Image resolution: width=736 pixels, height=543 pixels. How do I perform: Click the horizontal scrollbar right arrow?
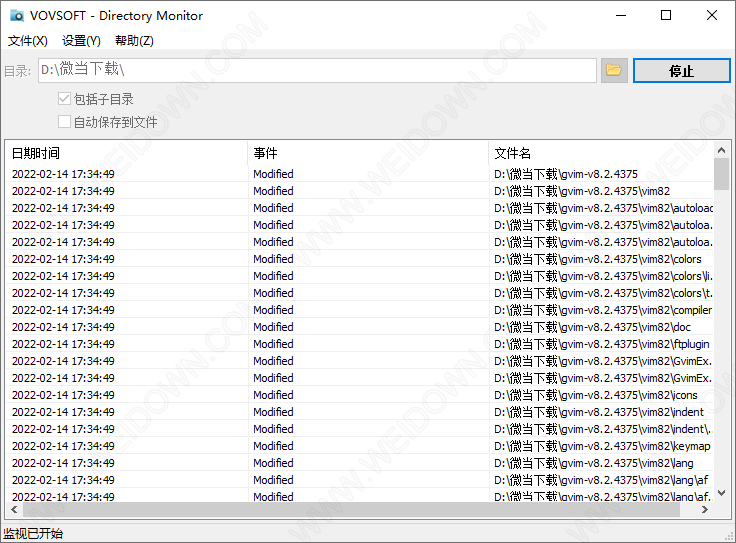point(705,509)
